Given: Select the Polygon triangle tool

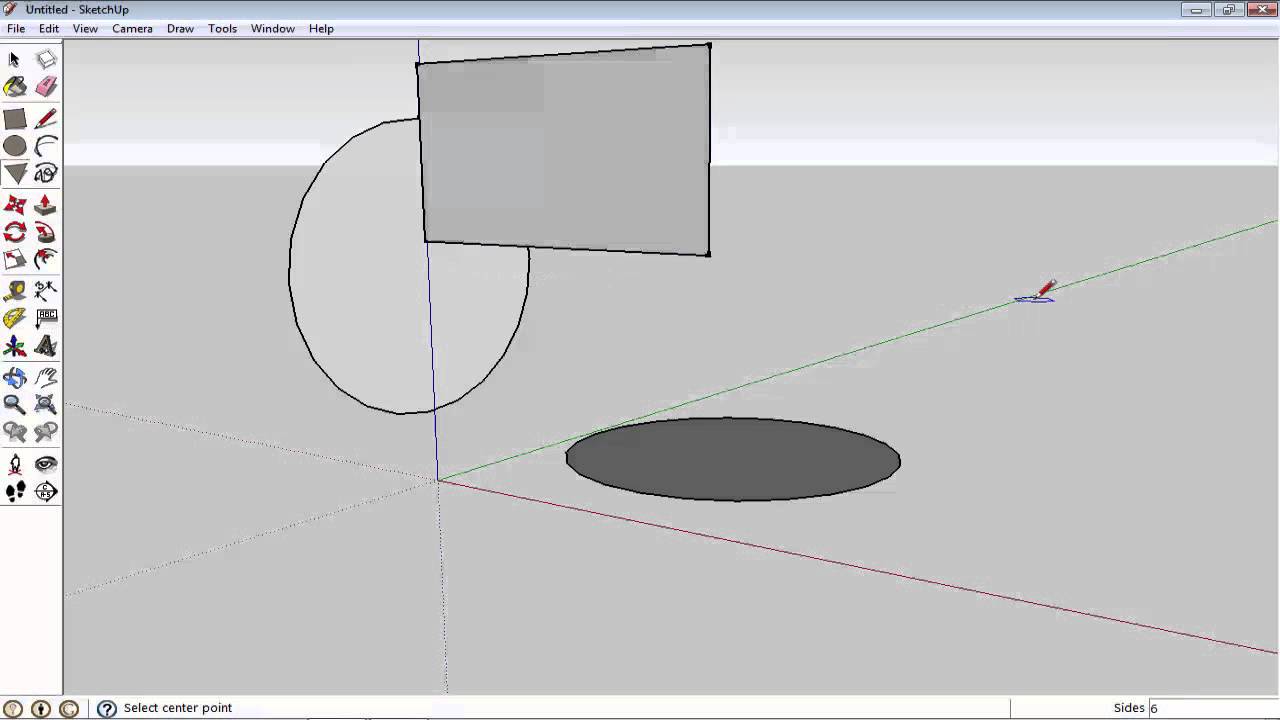Looking at the screenshot, I should point(15,174).
